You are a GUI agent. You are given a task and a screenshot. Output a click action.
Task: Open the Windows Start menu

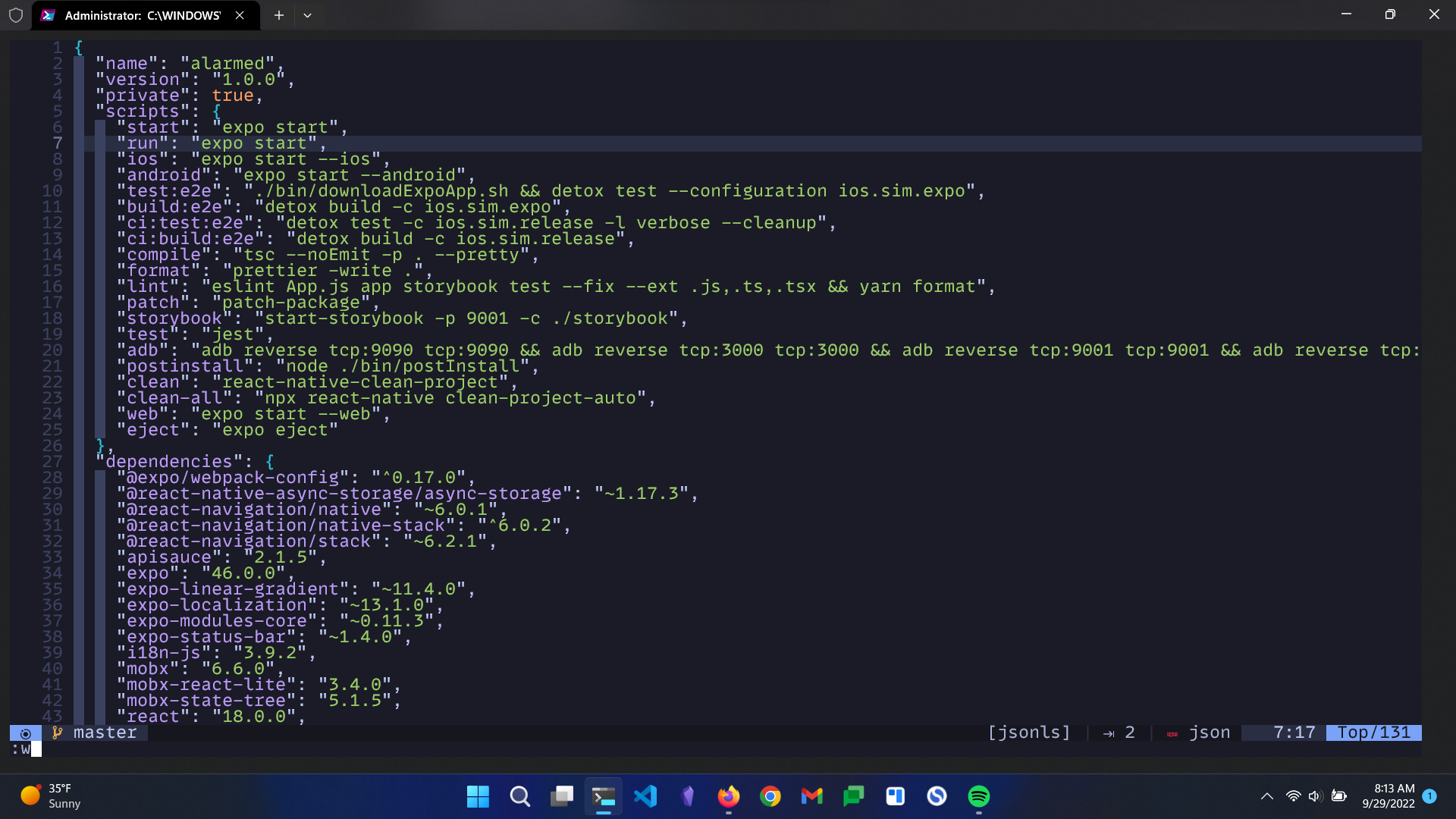477,796
